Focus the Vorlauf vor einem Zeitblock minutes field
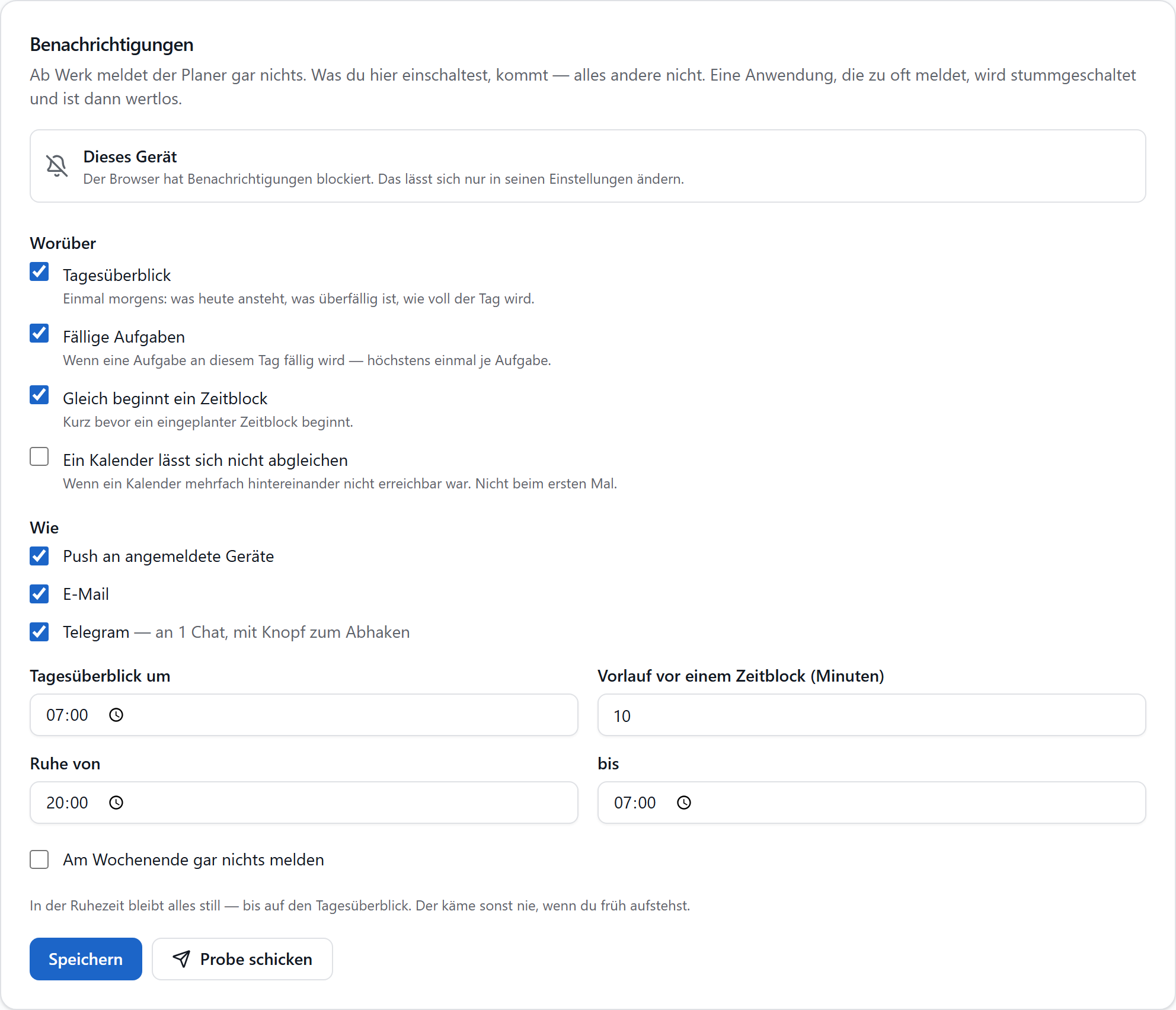This screenshot has width=1176, height=1010. pyautogui.click(x=871, y=715)
